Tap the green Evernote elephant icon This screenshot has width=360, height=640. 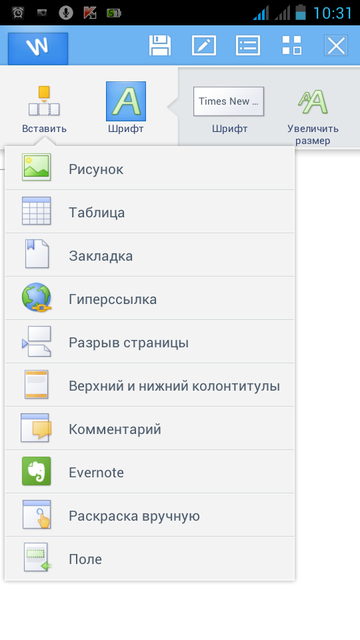coord(36,471)
